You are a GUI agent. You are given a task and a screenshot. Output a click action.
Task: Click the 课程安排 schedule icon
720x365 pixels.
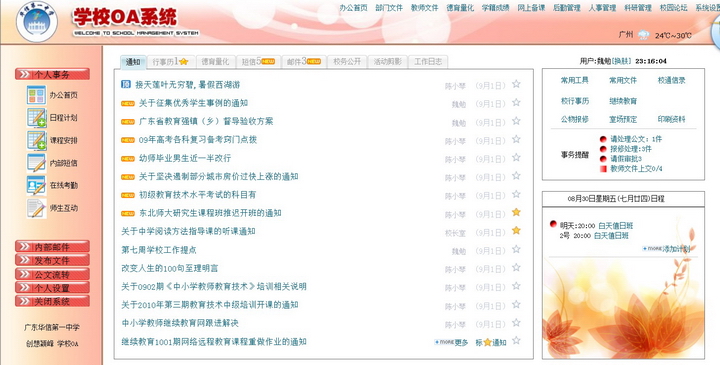tap(36, 140)
